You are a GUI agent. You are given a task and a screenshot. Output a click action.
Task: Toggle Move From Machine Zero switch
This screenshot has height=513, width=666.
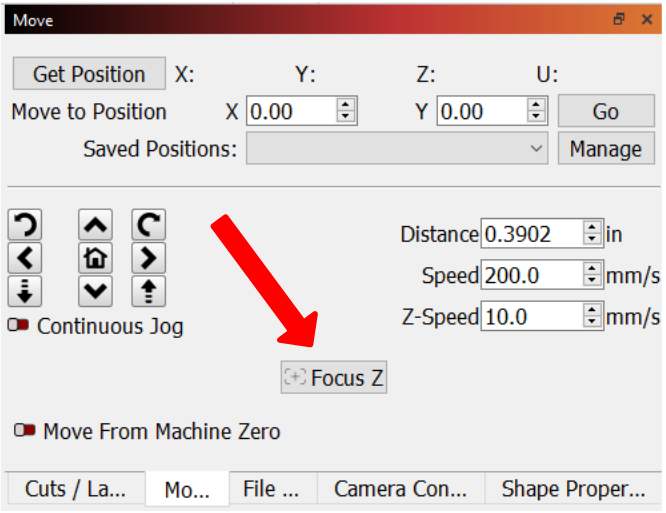[25, 430]
